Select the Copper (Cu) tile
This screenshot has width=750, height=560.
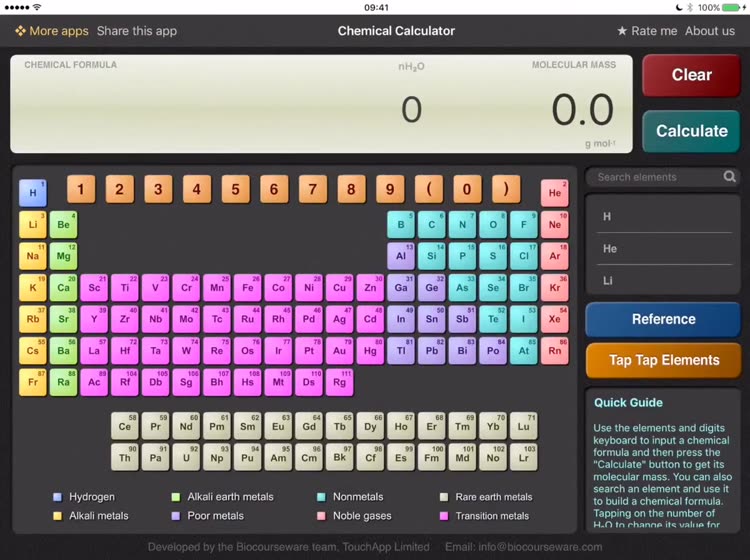(x=339, y=287)
